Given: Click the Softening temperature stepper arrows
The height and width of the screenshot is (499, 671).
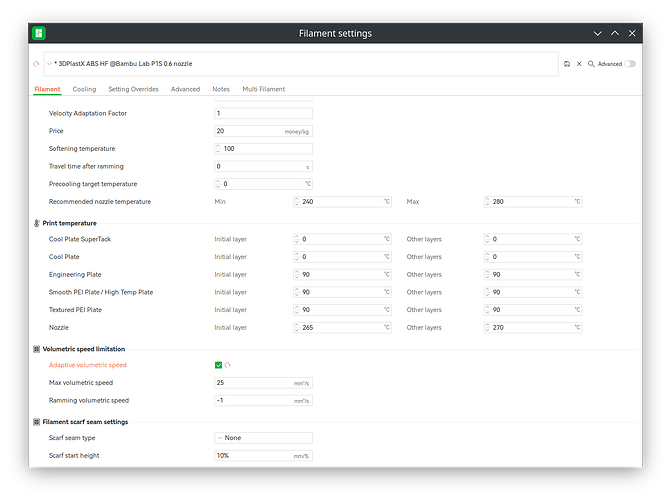Looking at the screenshot, I should (x=218, y=149).
